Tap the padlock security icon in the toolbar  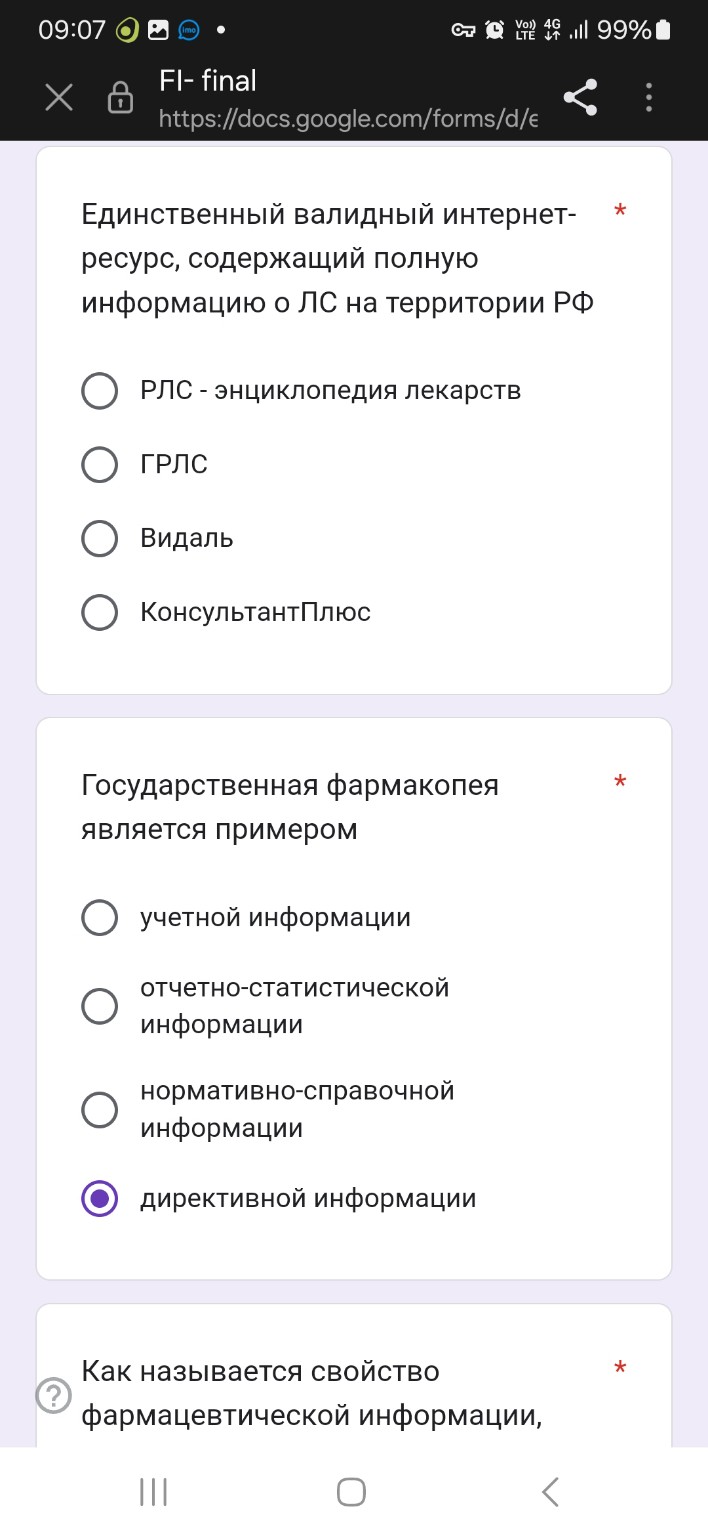[118, 97]
